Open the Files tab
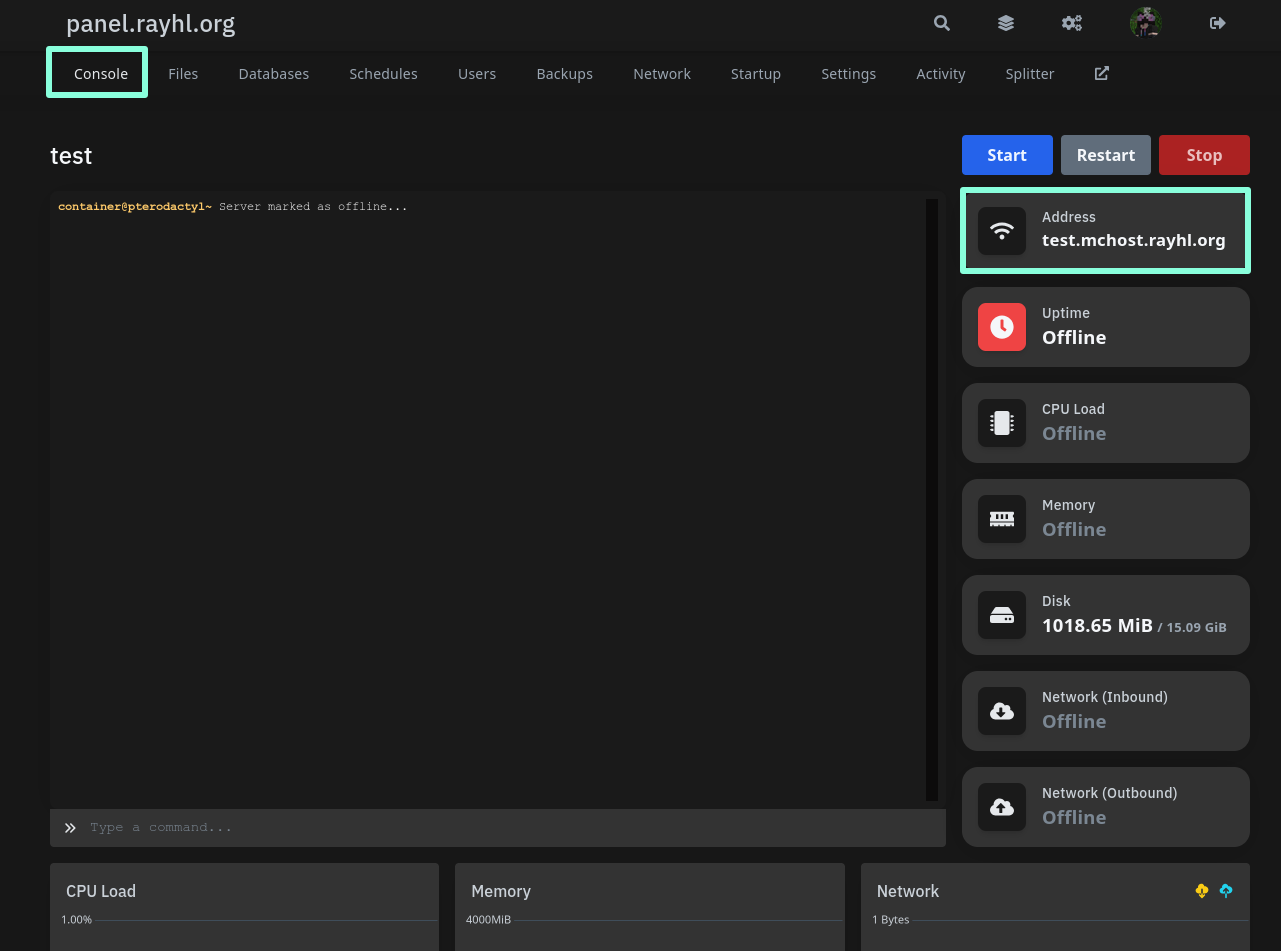 click(x=183, y=74)
